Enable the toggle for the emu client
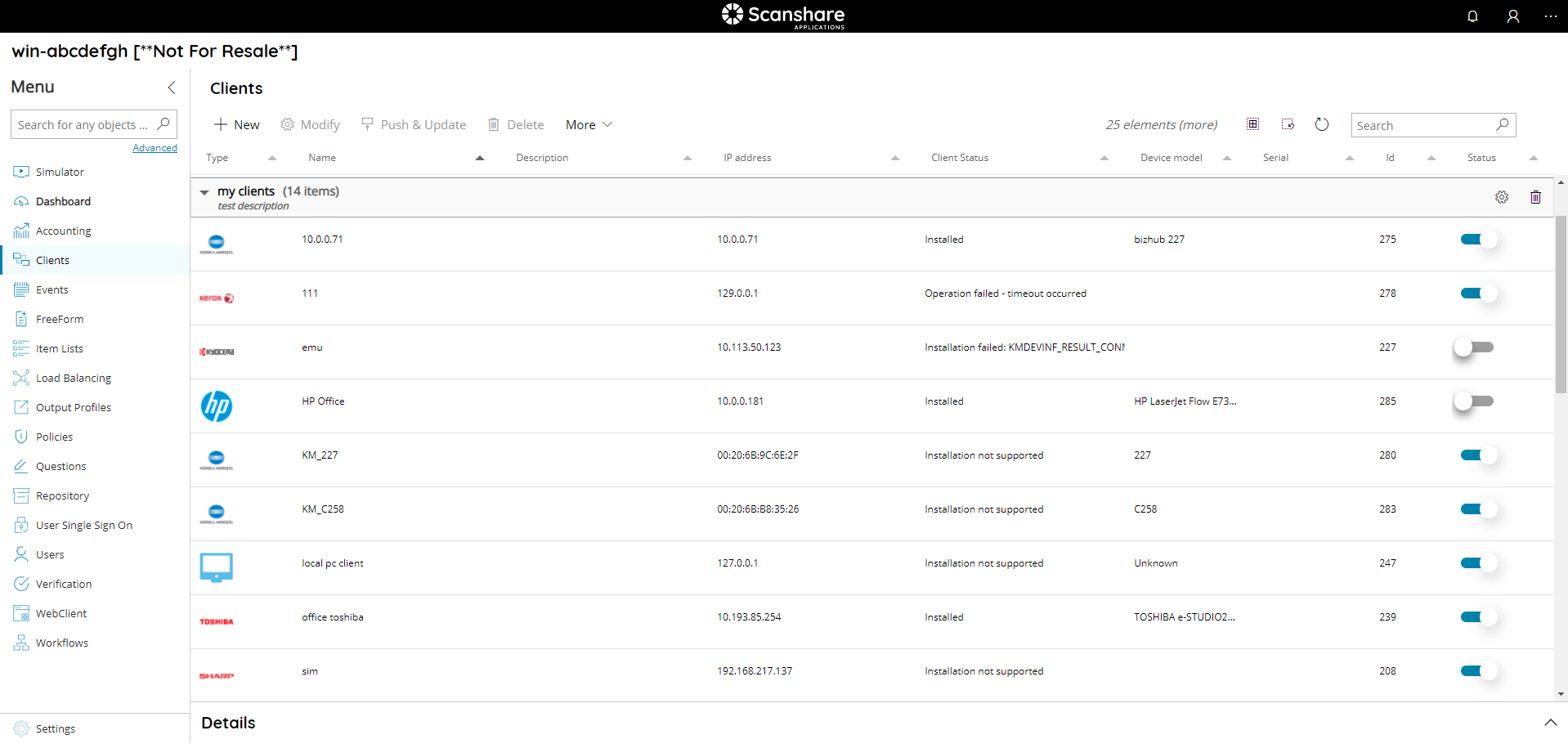Image resolution: width=1568 pixels, height=744 pixels. (1474, 347)
